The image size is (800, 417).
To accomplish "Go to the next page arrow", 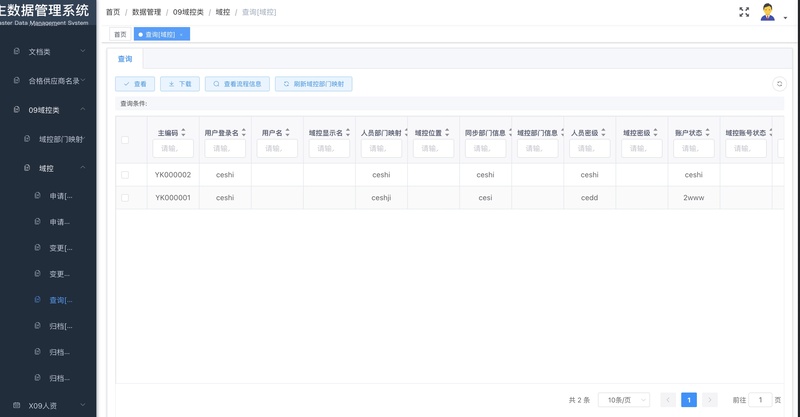I will 709,400.
